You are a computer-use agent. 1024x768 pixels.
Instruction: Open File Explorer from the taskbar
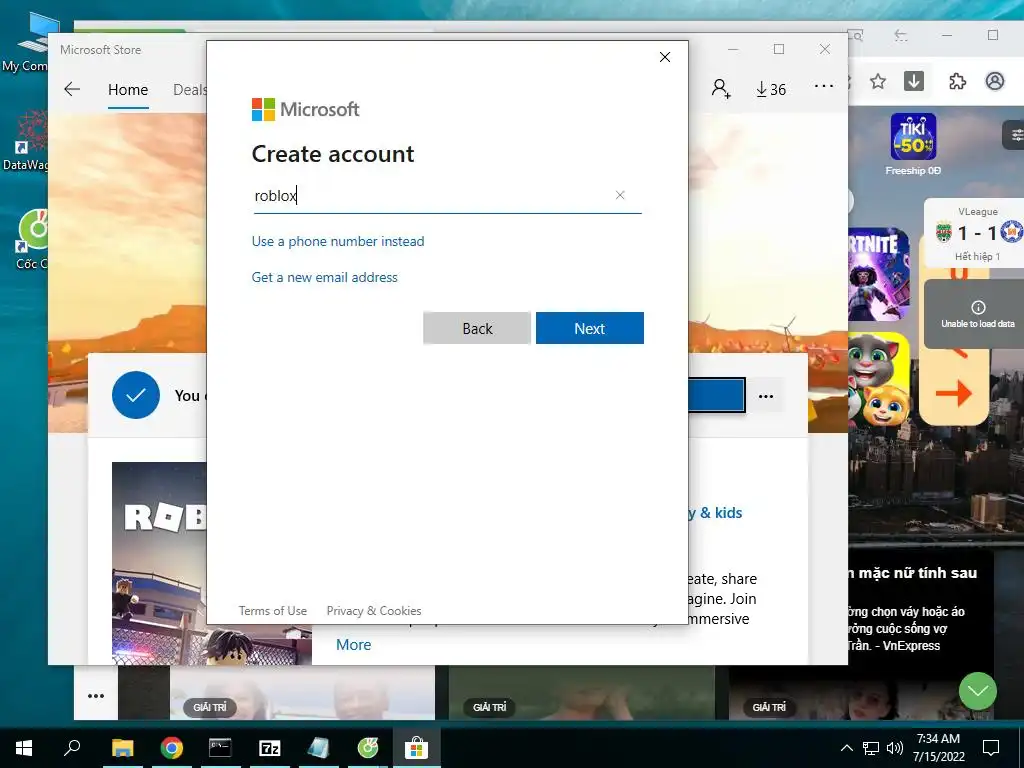pyautogui.click(x=122, y=748)
